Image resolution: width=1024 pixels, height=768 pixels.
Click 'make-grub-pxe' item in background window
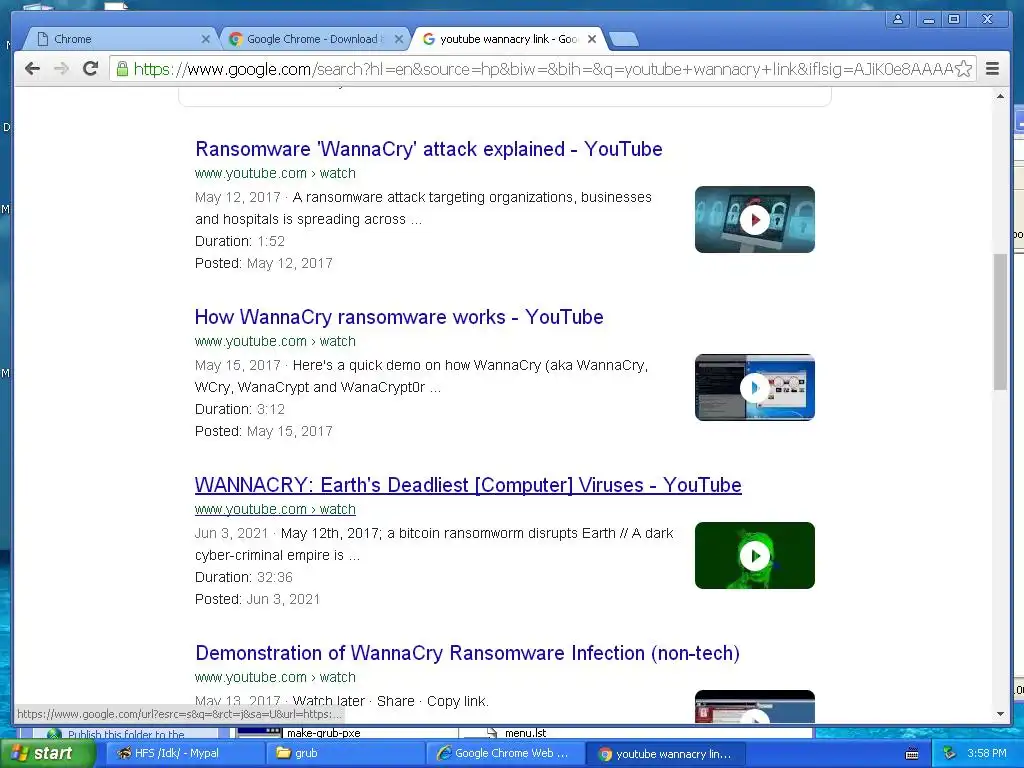click(324, 733)
